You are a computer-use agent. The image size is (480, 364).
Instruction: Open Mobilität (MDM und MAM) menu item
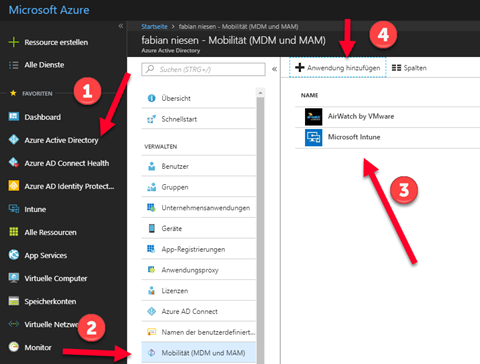coord(198,353)
